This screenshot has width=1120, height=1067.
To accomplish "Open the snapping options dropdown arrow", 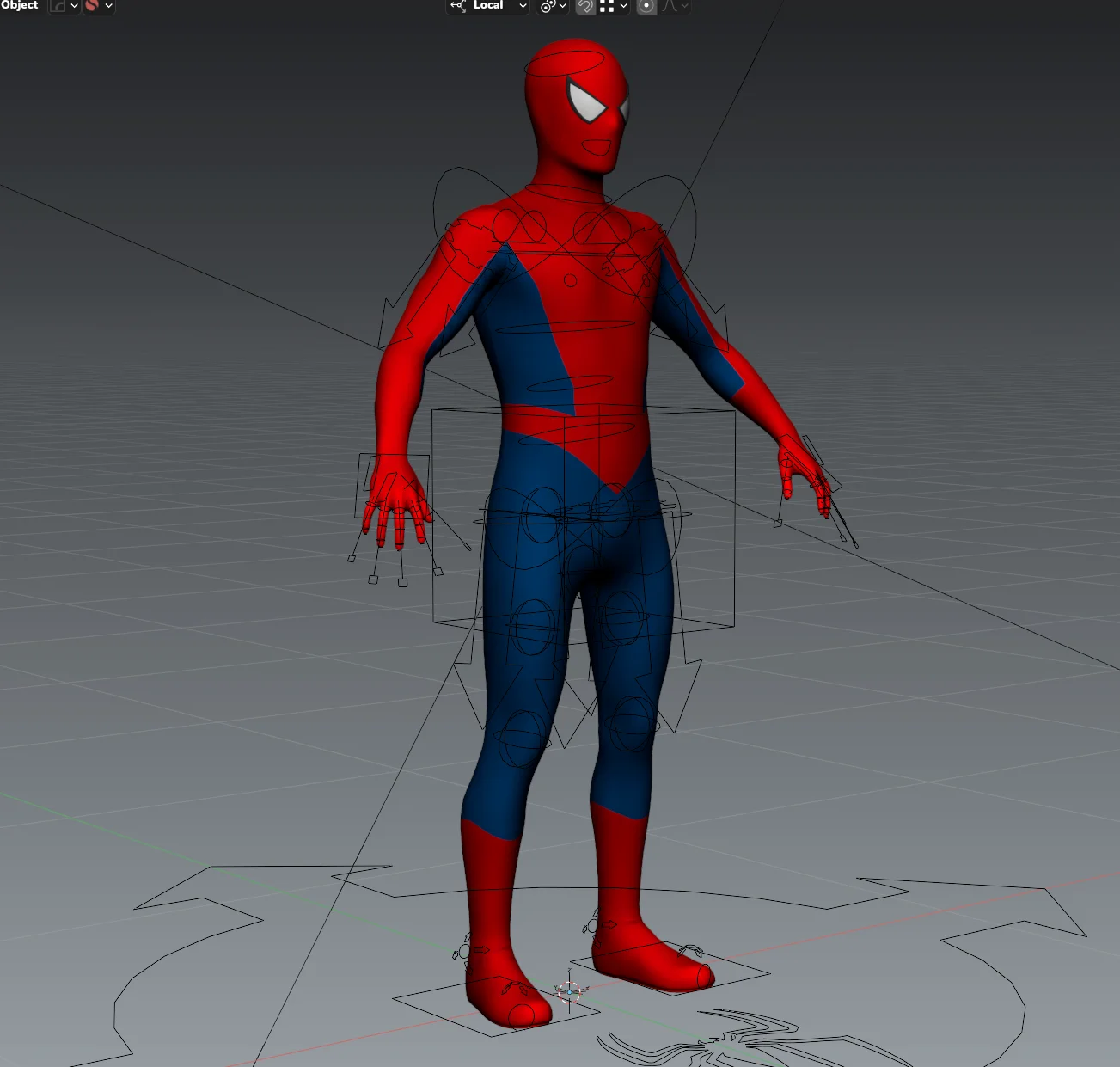I will pos(624,7).
